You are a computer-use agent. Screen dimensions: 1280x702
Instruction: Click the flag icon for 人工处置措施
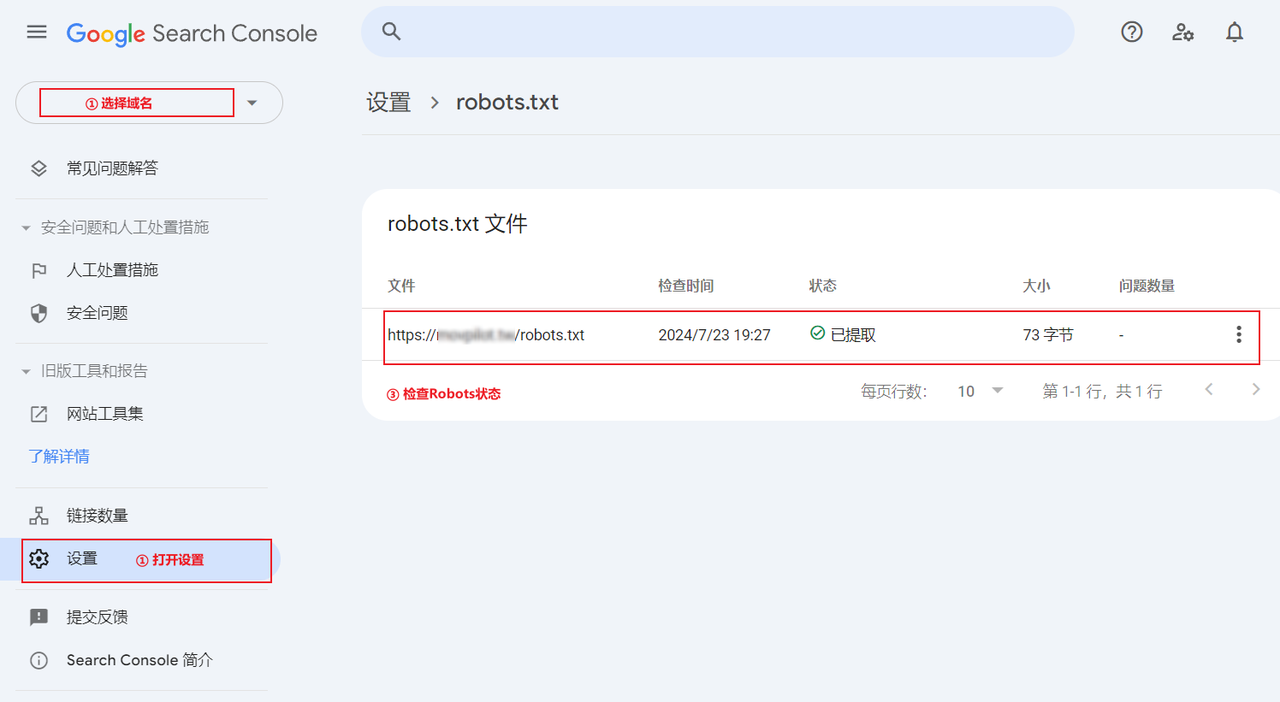click(39, 270)
